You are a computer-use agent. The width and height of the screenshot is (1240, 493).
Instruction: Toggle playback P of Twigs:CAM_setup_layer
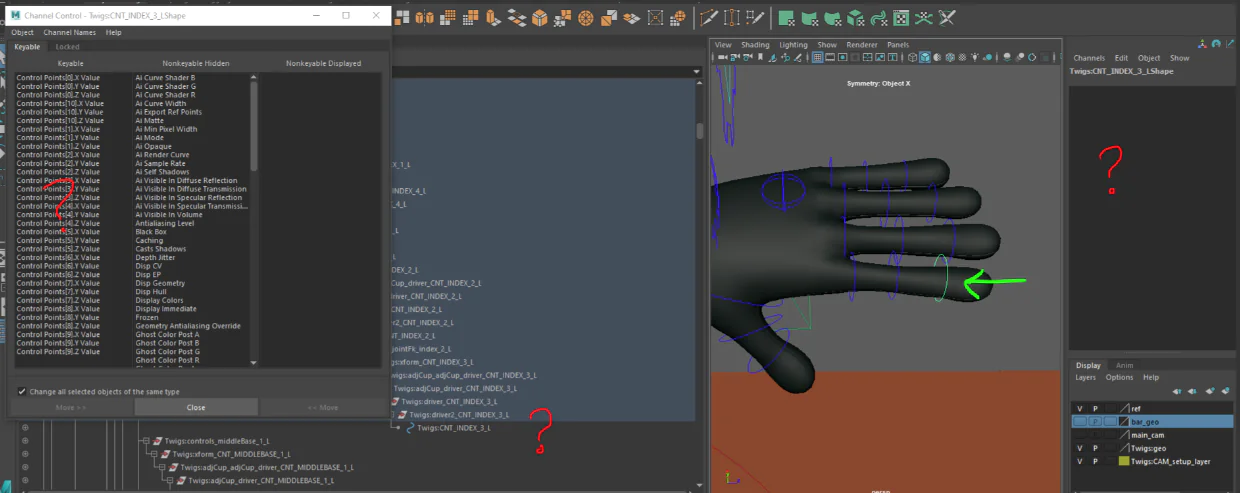point(1095,461)
